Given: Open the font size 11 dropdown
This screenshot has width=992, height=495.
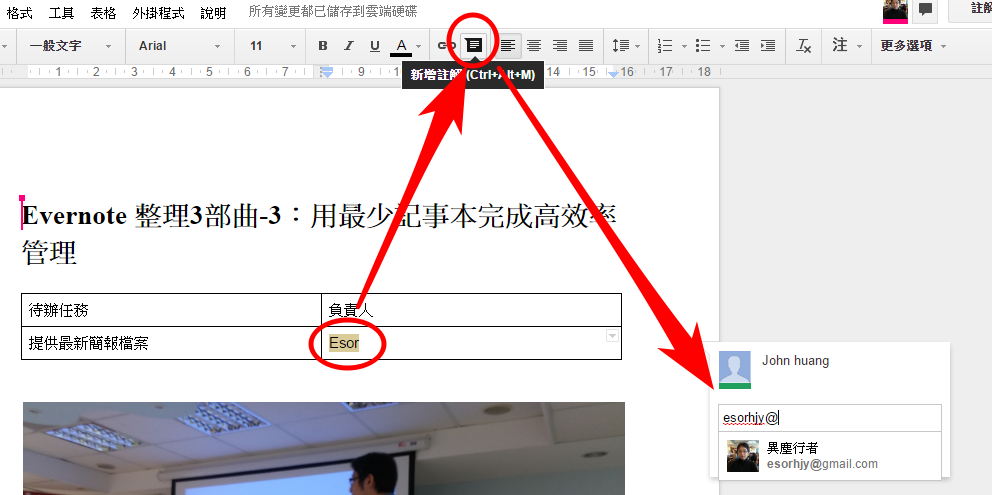Looking at the screenshot, I should point(273,46).
